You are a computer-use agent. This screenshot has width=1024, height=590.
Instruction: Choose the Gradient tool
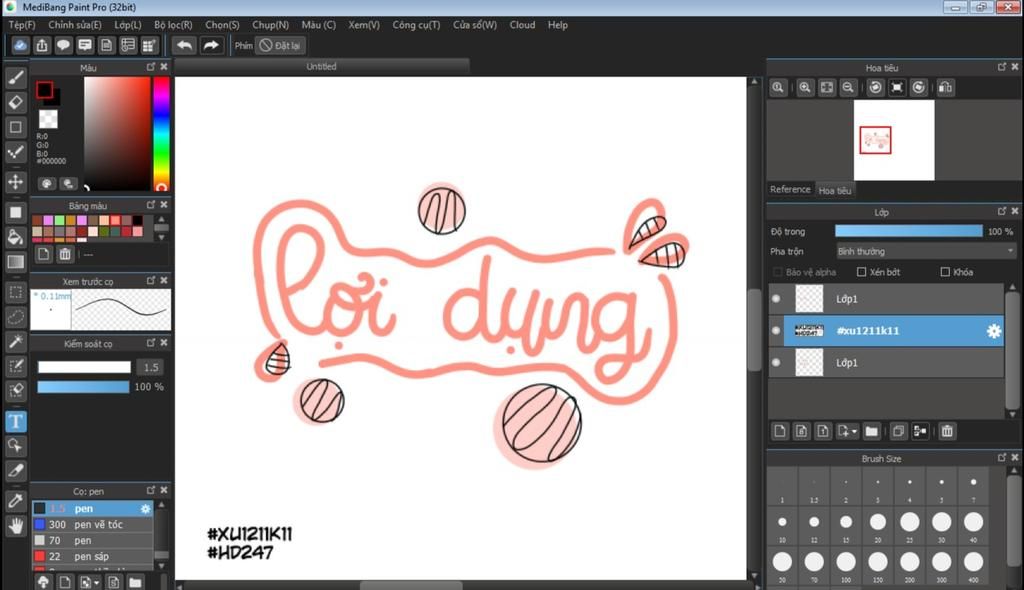[16, 262]
